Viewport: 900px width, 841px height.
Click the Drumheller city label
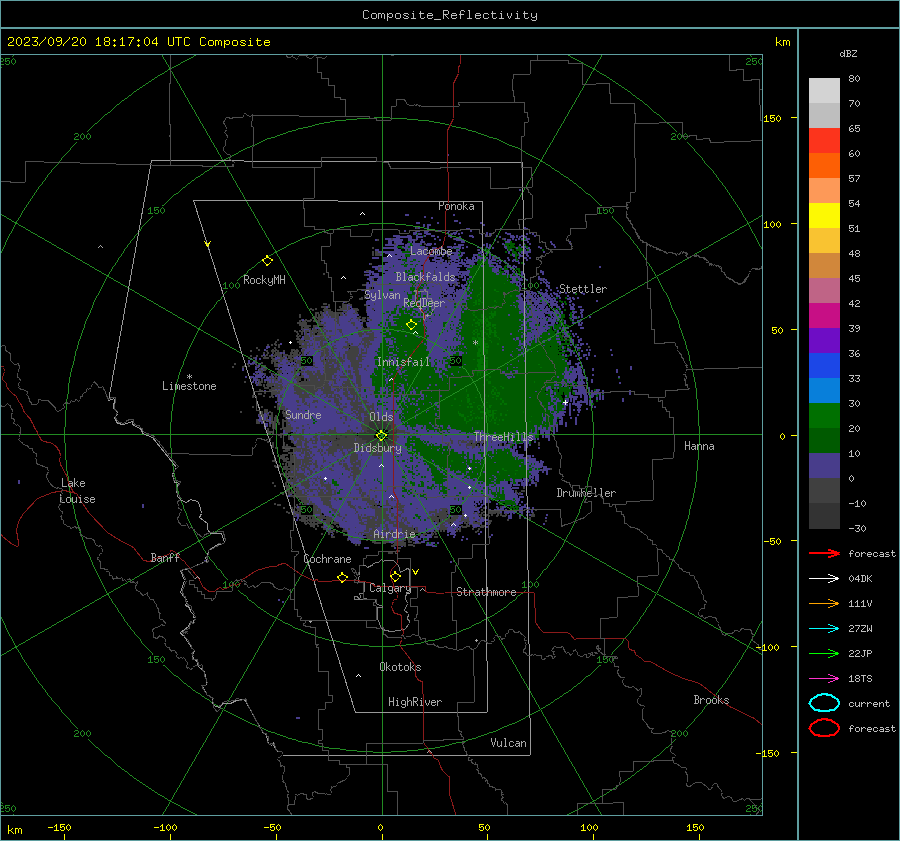(586, 493)
